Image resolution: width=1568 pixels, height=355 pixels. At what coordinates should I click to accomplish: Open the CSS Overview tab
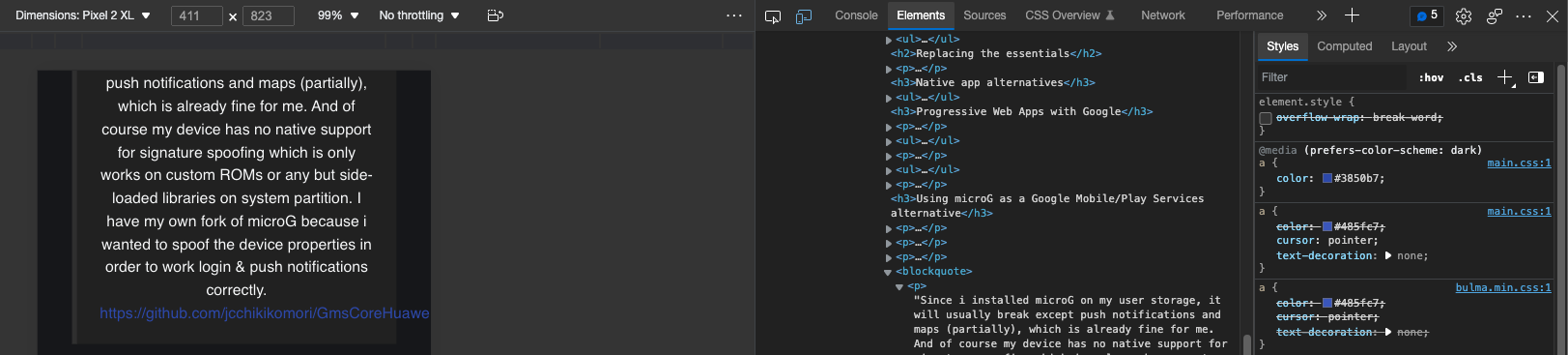click(1069, 15)
